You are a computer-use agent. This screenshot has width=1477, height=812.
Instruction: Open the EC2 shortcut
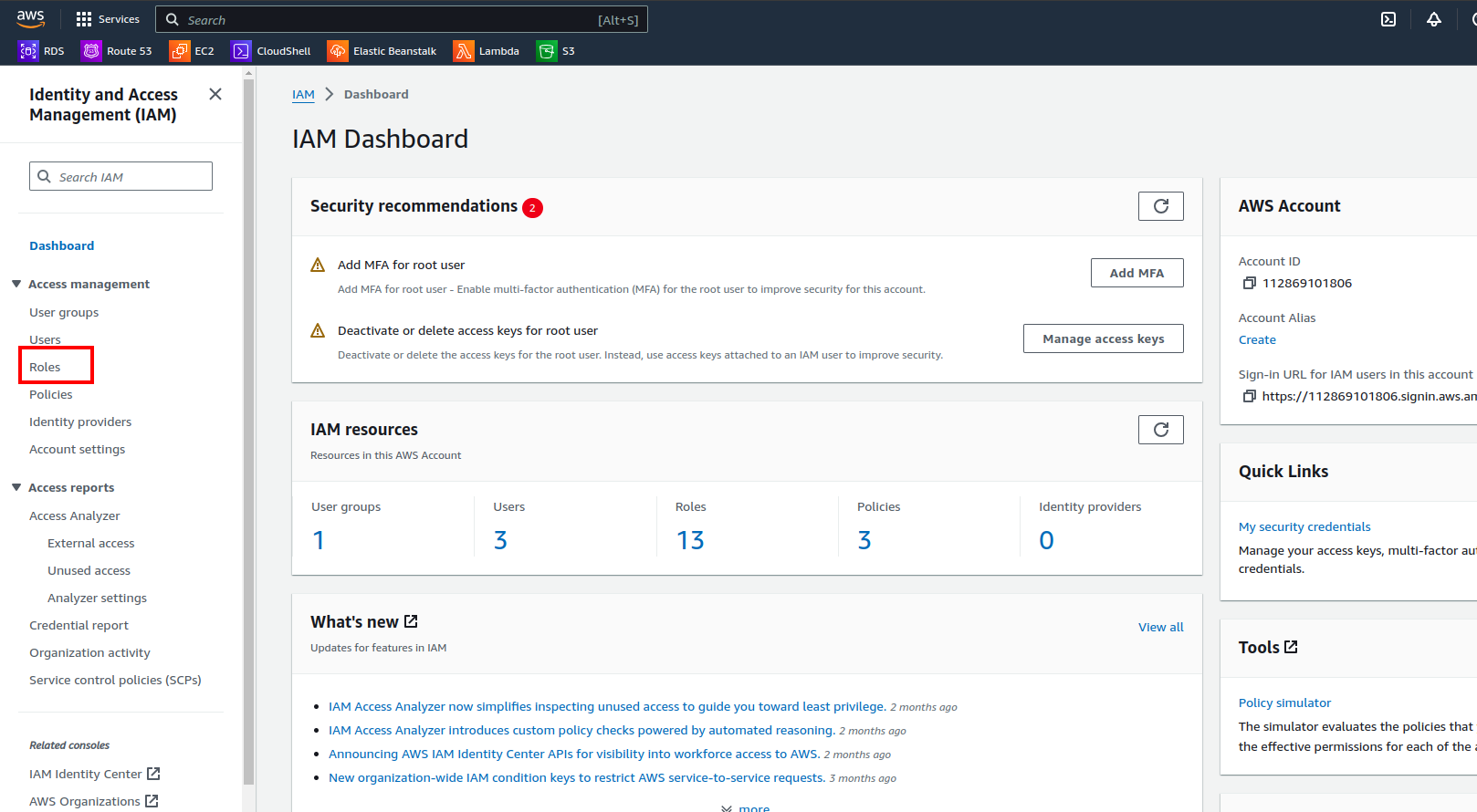(x=192, y=51)
